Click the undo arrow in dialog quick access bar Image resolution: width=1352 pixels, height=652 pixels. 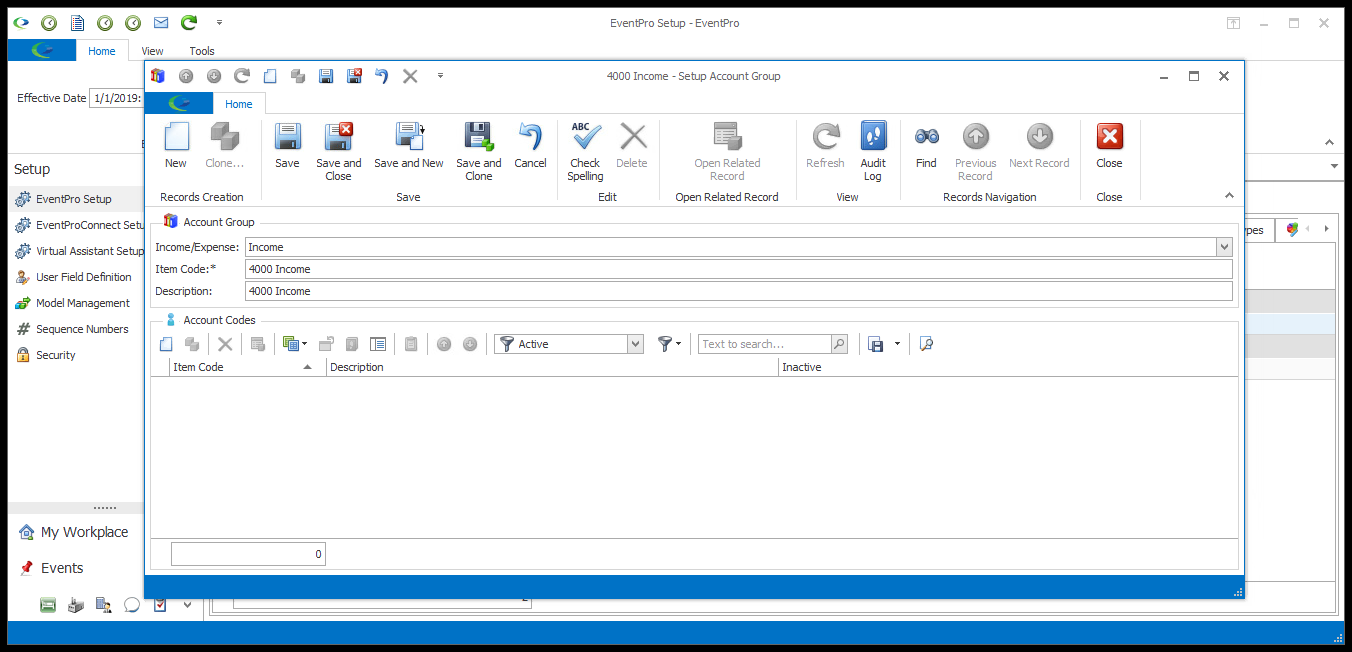pos(381,76)
